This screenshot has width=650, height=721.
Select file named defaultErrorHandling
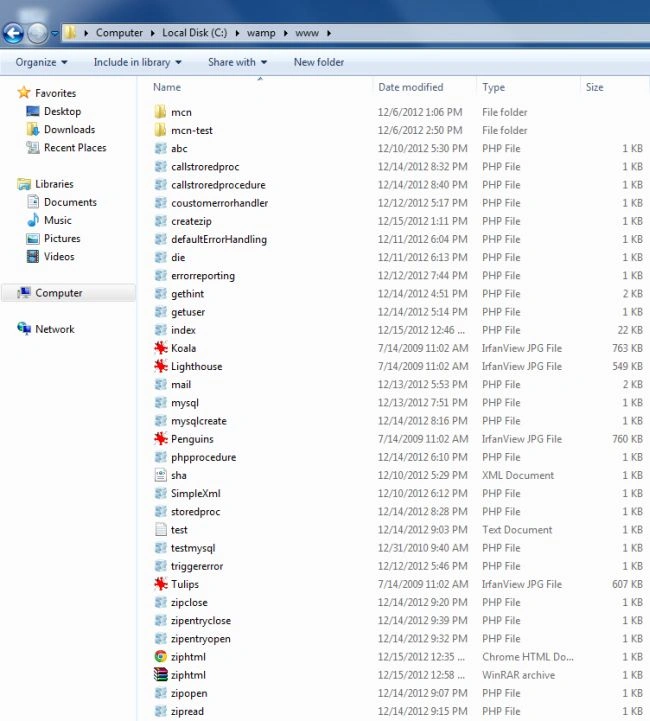tap(219, 239)
